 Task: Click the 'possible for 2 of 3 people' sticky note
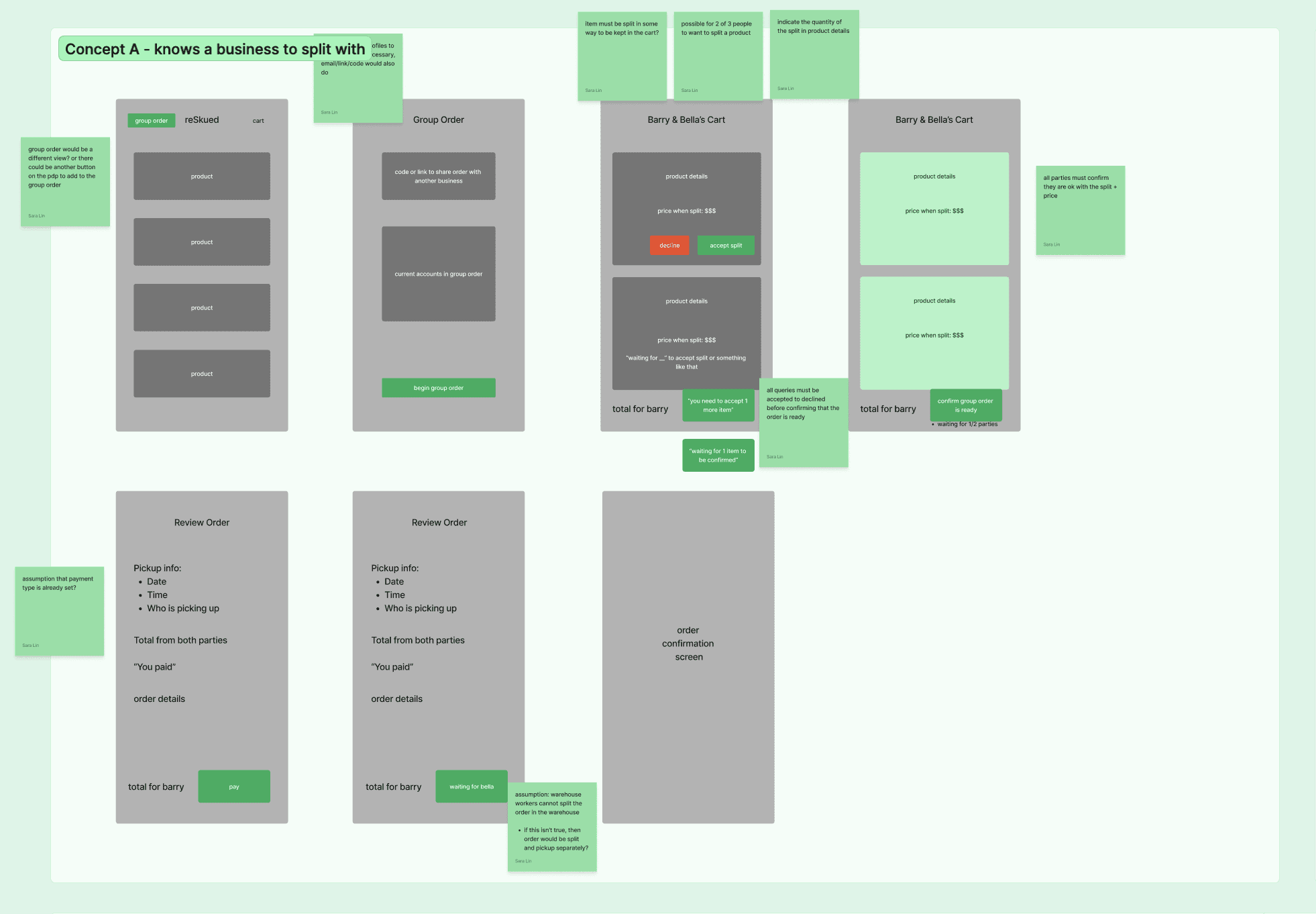point(718,57)
